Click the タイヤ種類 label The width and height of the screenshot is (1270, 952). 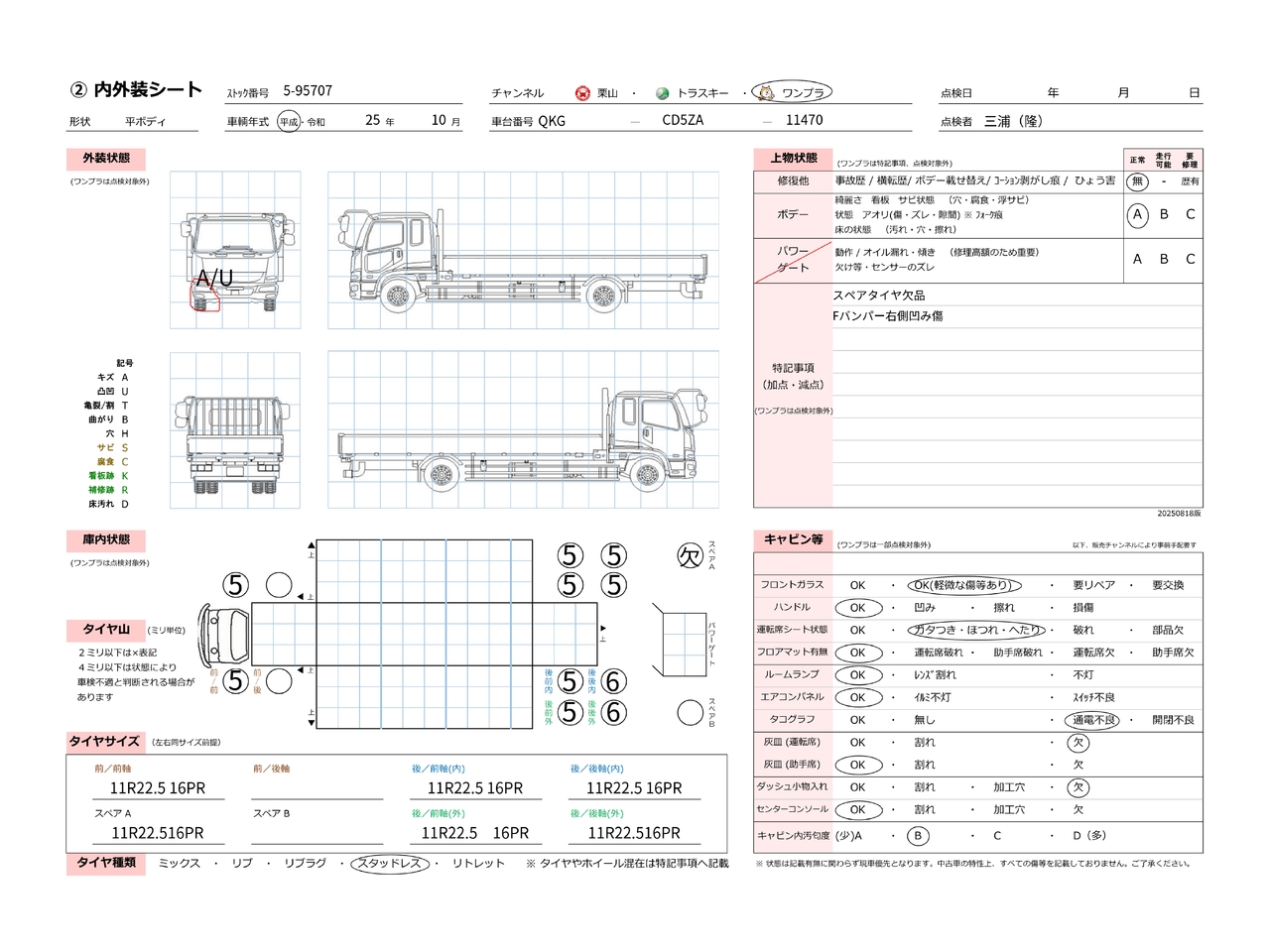[x=106, y=864]
